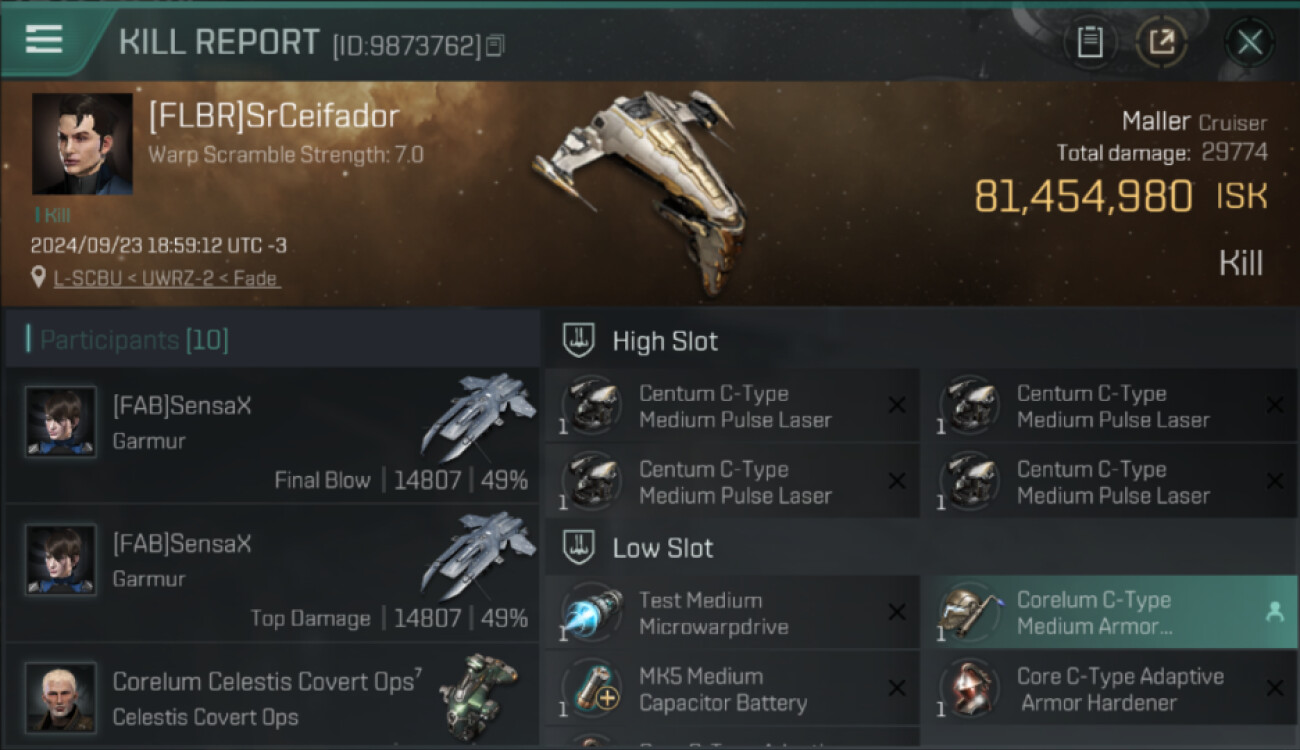Select the Corelum C-Type Medium Armor module
The height and width of the screenshot is (750, 1300).
coord(1110,613)
